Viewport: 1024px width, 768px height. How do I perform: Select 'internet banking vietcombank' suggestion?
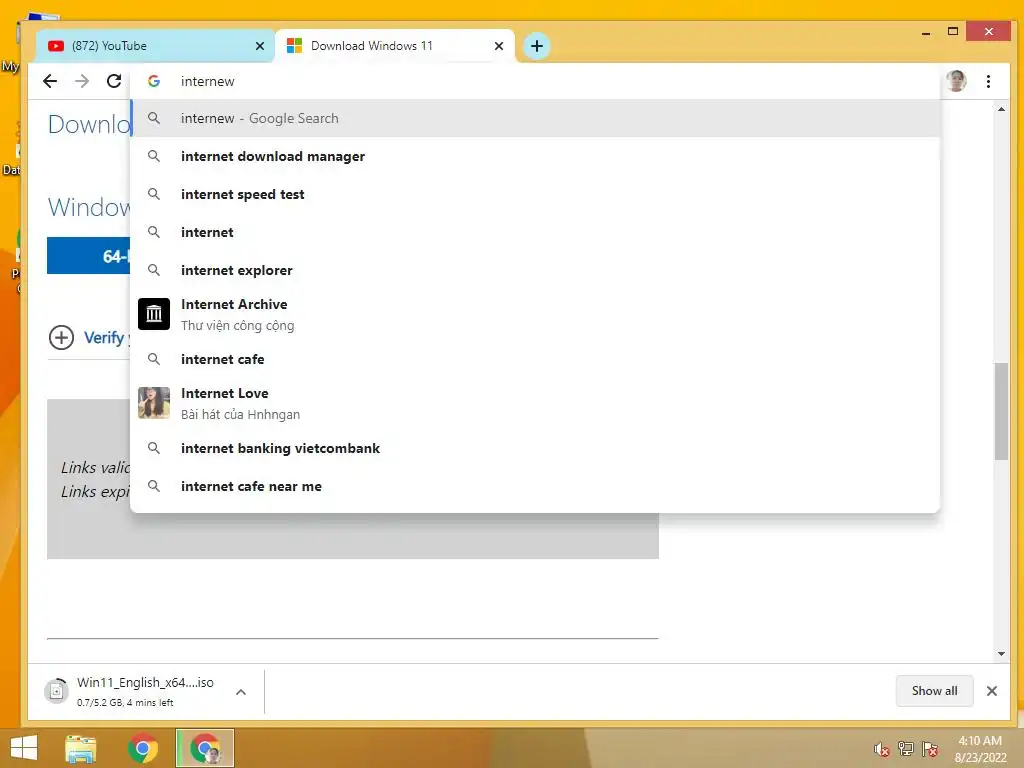tap(536, 448)
